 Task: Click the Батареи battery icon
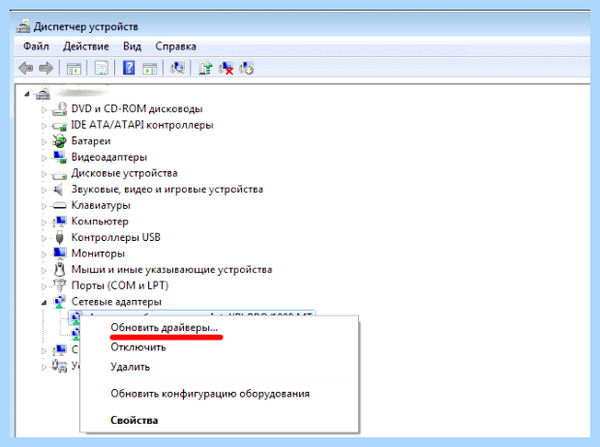(x=59, y=141)
